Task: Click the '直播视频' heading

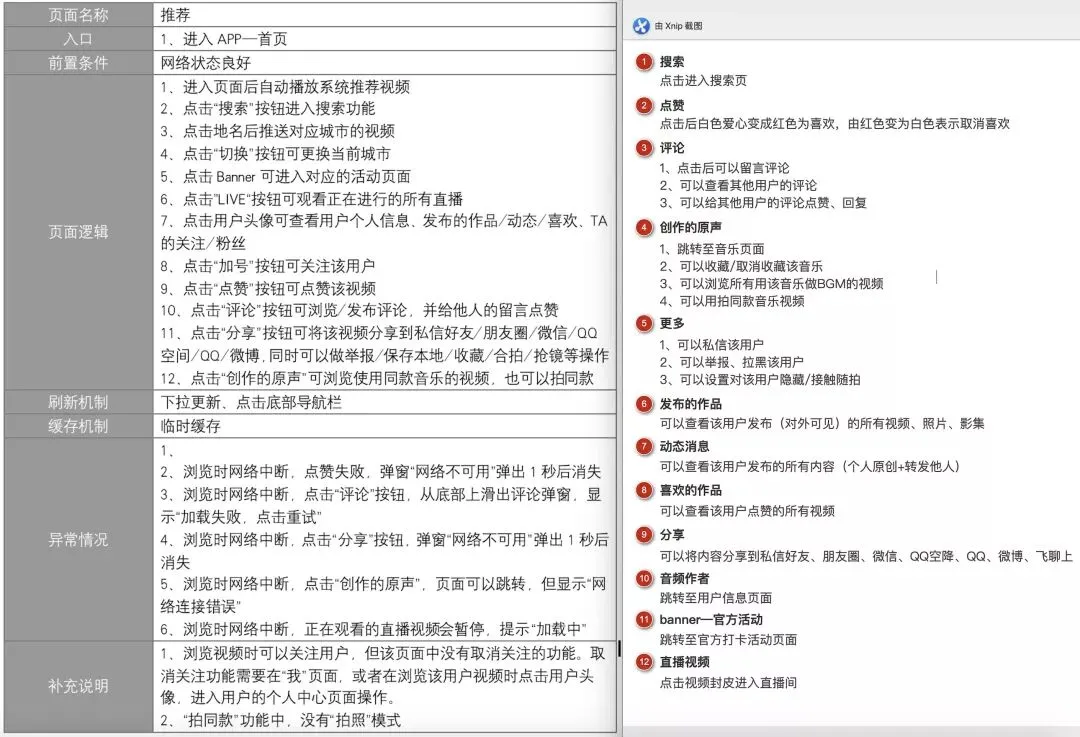Action: (685, 662)
